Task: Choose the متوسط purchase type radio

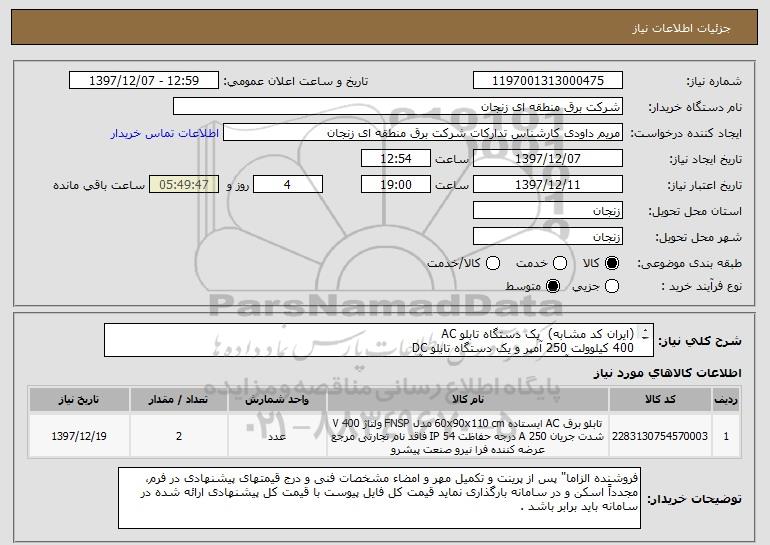Action: [x=553, y=286]
